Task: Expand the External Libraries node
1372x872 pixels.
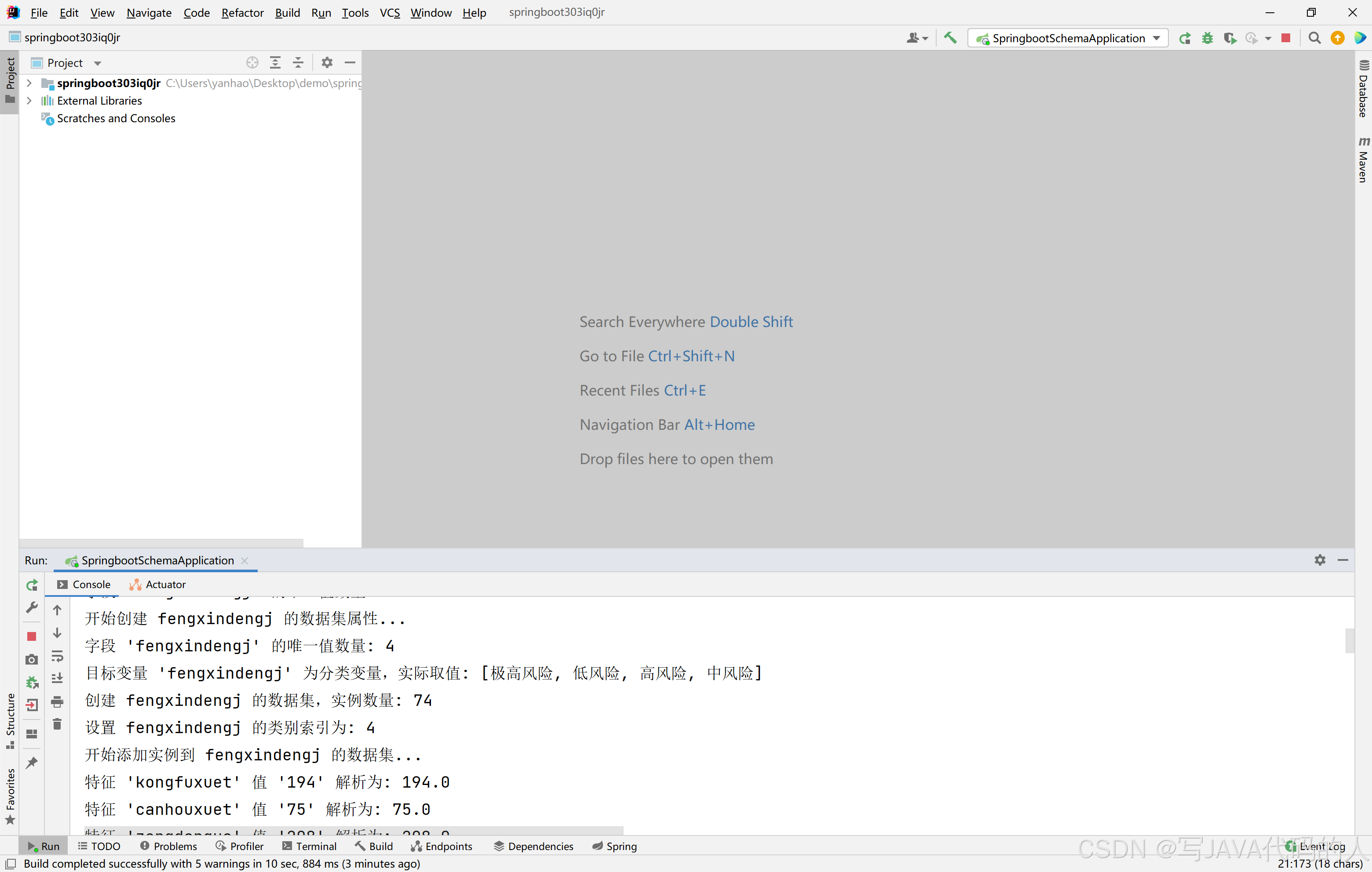Action: point(29,101)
